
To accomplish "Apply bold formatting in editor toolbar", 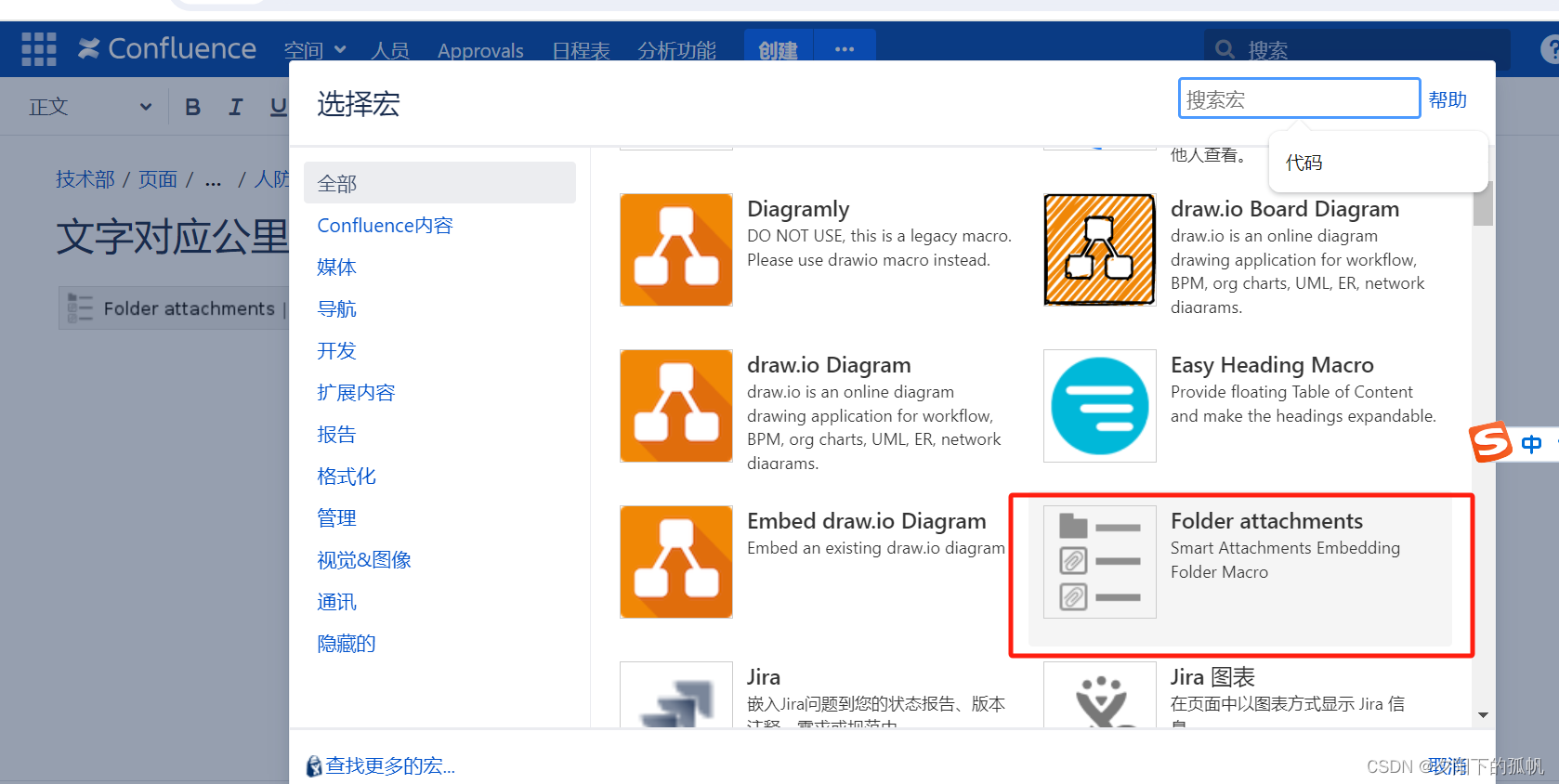I will 192,107.
